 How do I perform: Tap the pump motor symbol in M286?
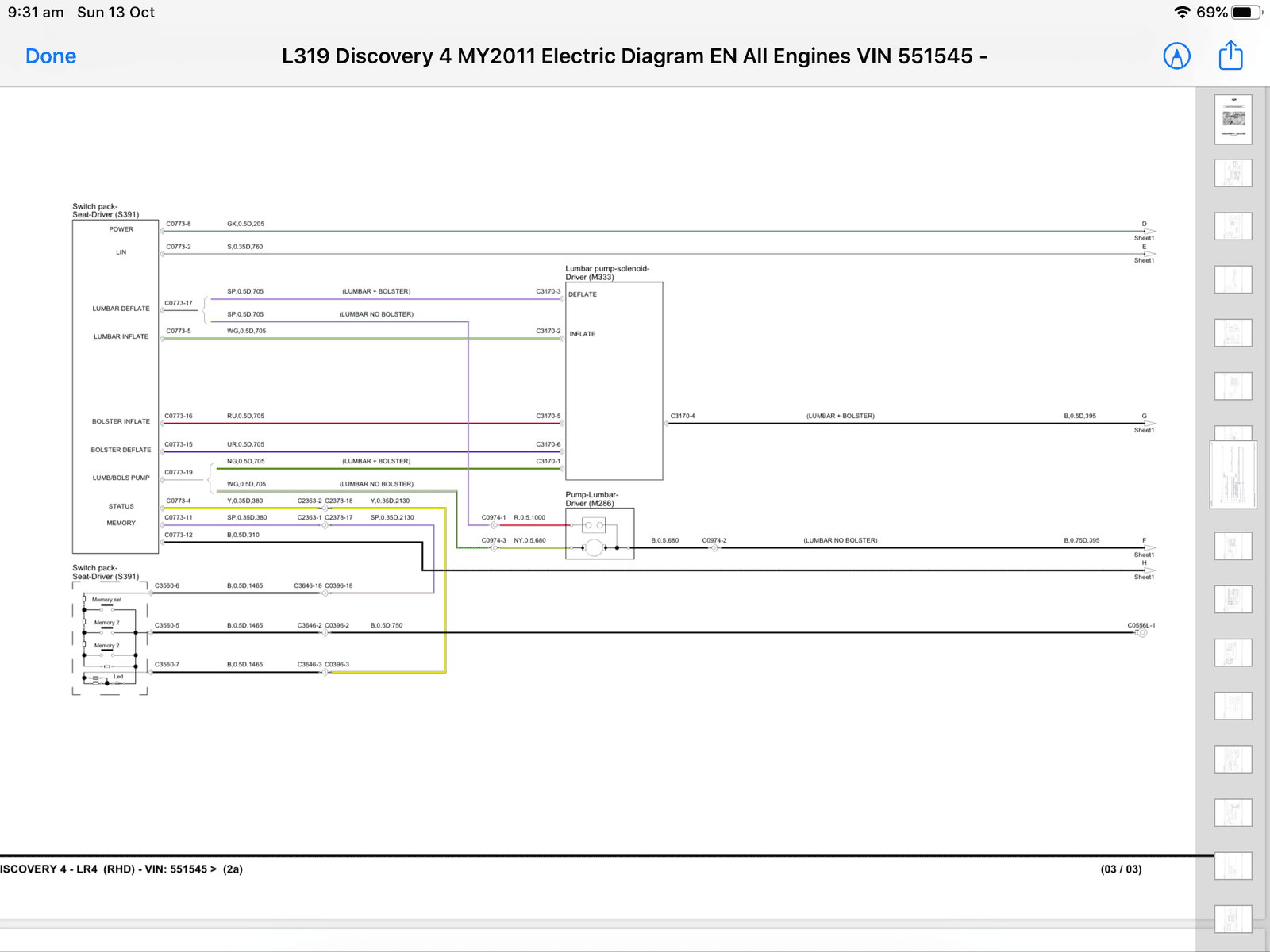594,547
